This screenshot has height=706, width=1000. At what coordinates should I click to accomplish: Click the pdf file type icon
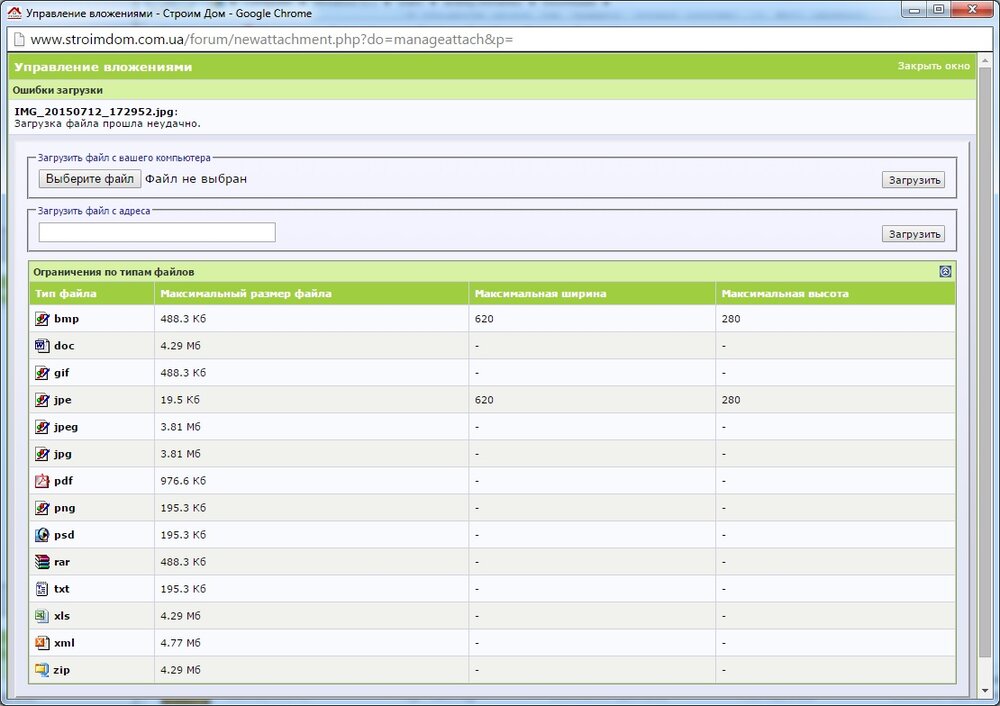tap(42, 481)
